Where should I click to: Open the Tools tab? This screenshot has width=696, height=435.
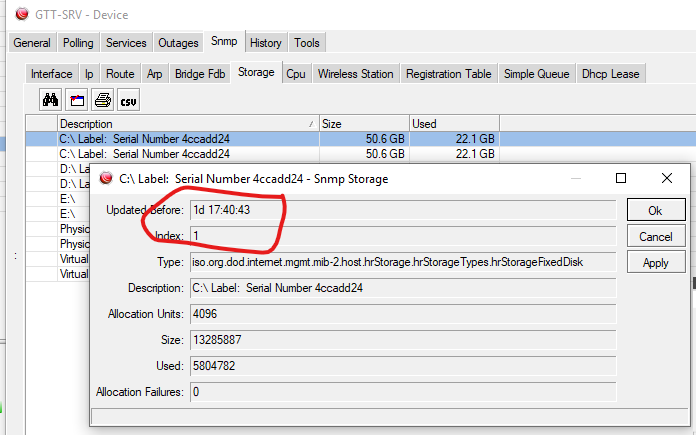coord(307,43)
